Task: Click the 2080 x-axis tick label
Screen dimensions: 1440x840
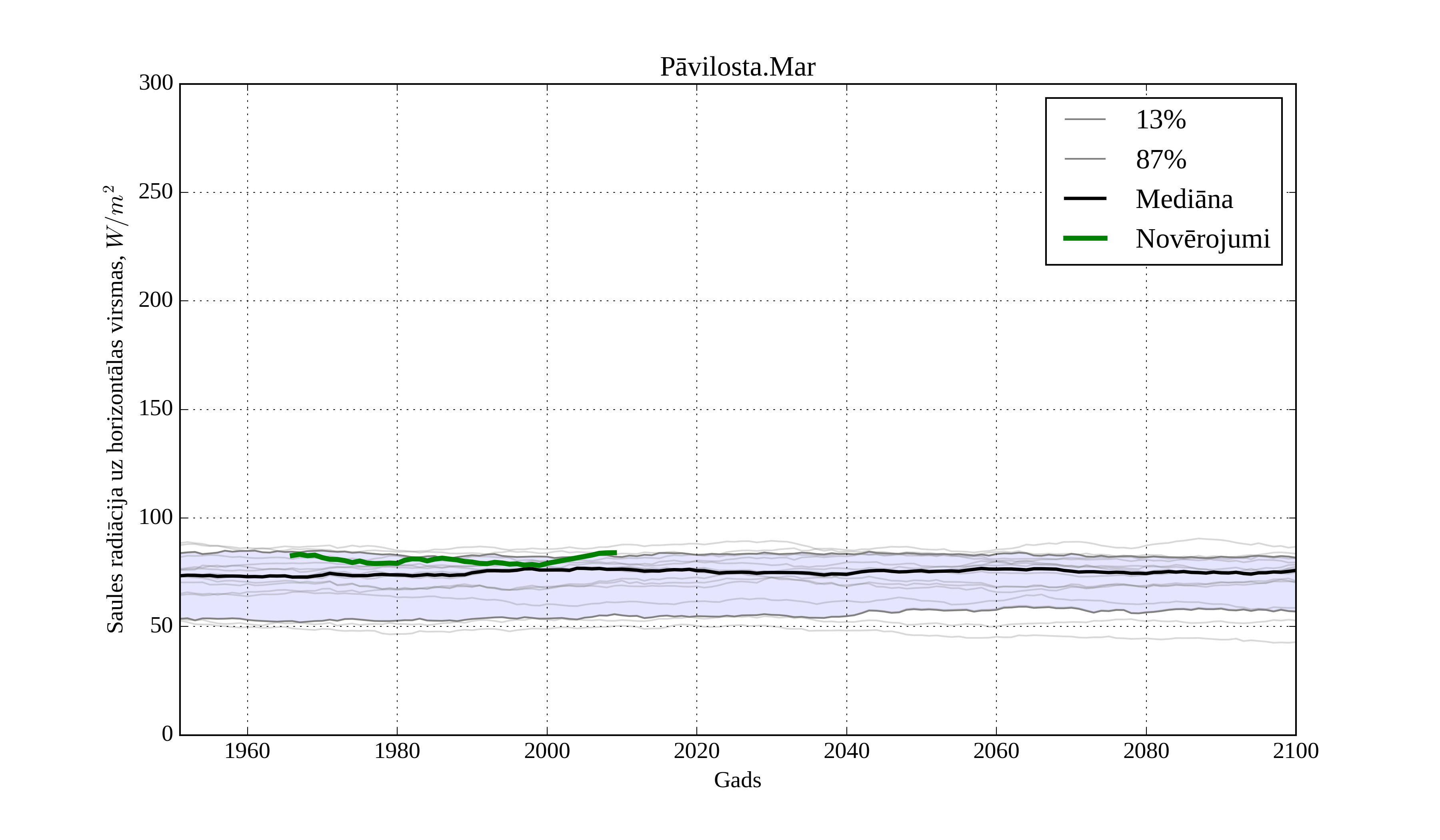Action: click(1146, 751)
